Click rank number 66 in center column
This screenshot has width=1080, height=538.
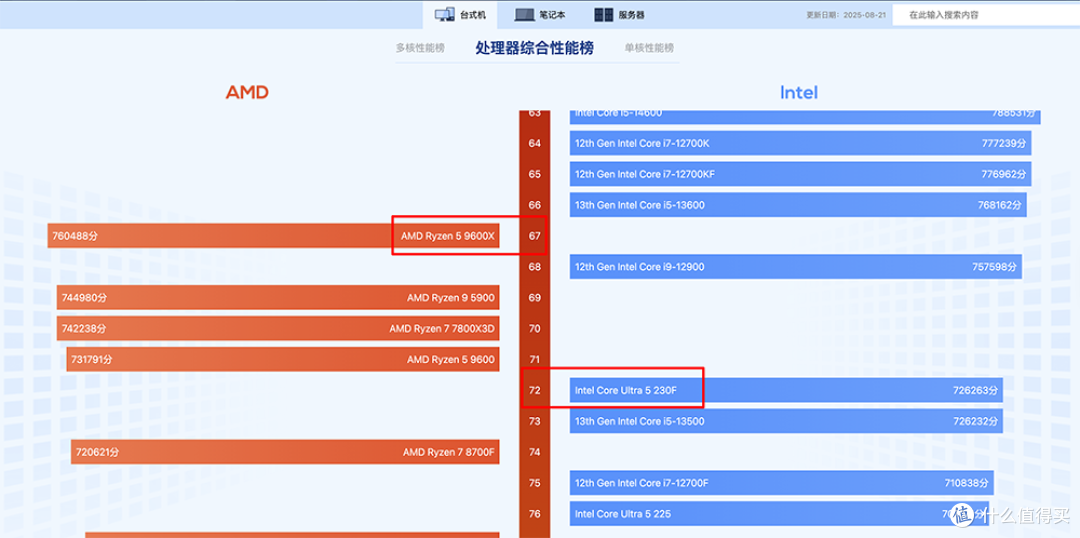tap(534, 205)
